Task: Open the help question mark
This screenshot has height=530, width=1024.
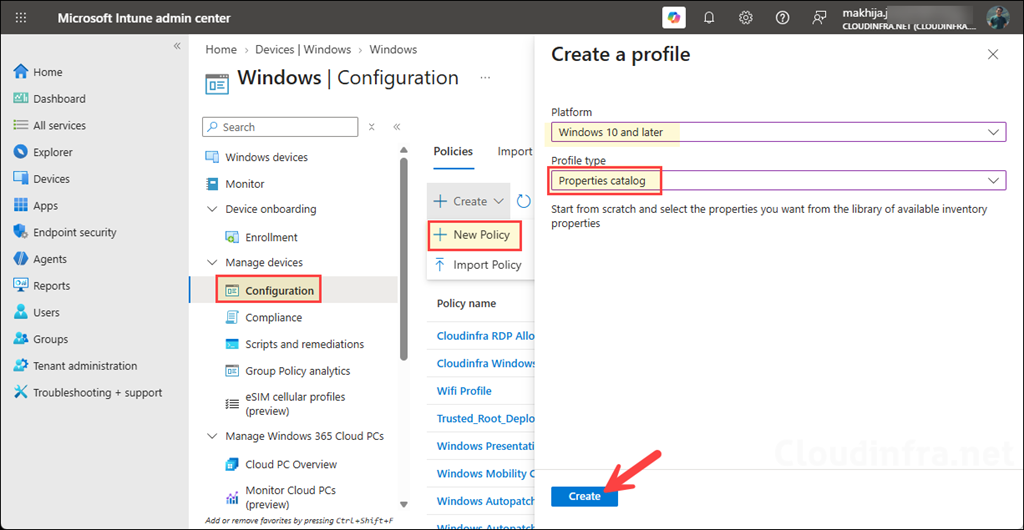Action: (x=782, y=18)
